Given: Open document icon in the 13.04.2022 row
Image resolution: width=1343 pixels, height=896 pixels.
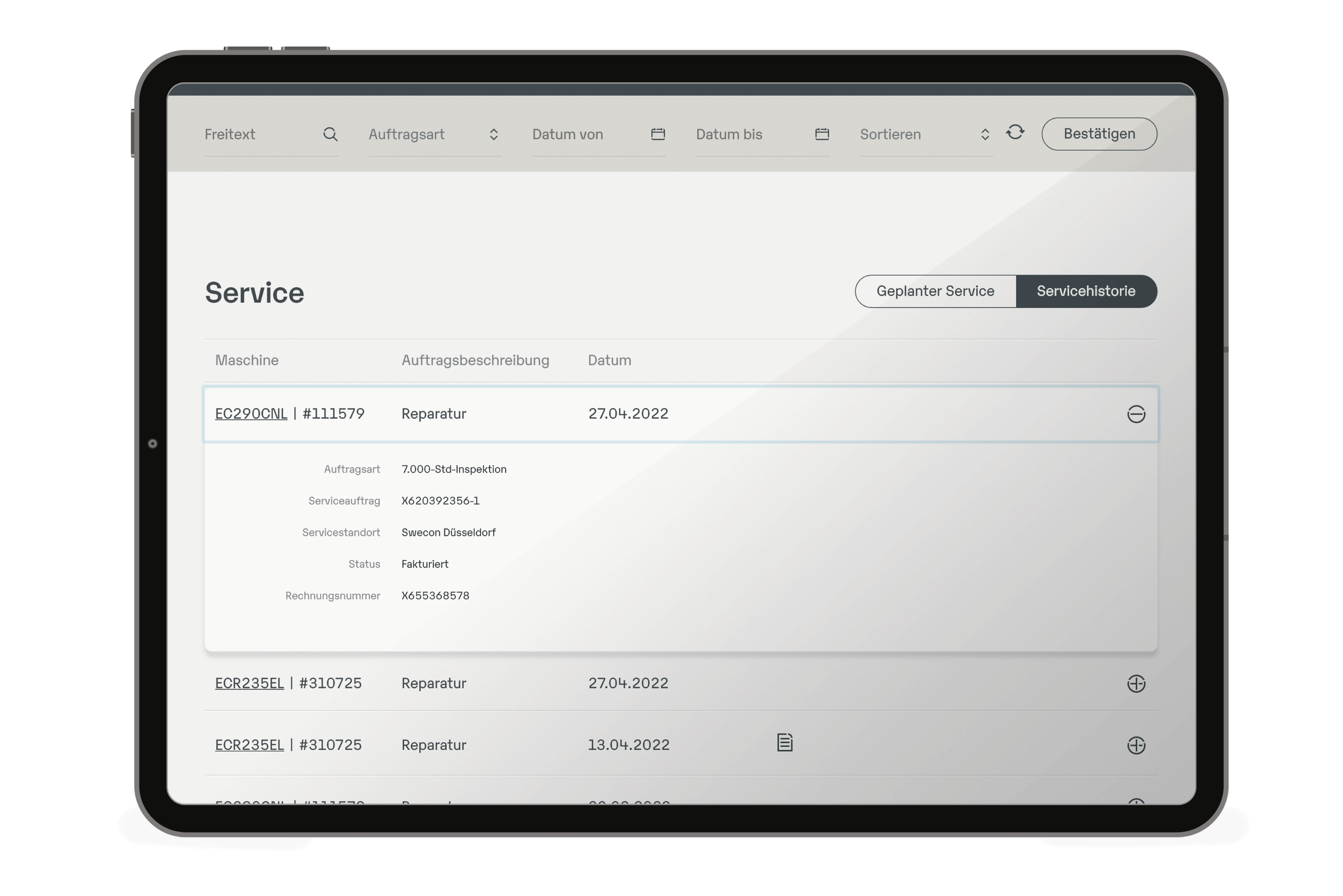Looking at the screenshot, I should [784, 742].
